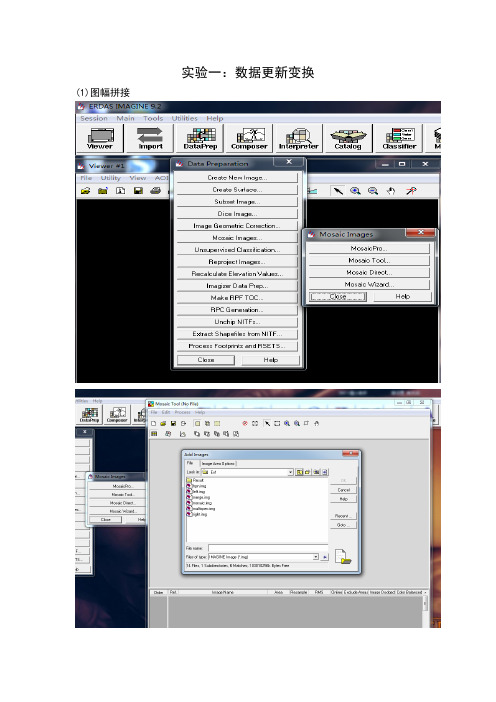Switch to Image Area Options tab
Screen dimensions: 496x702
[x=218, y=463]
